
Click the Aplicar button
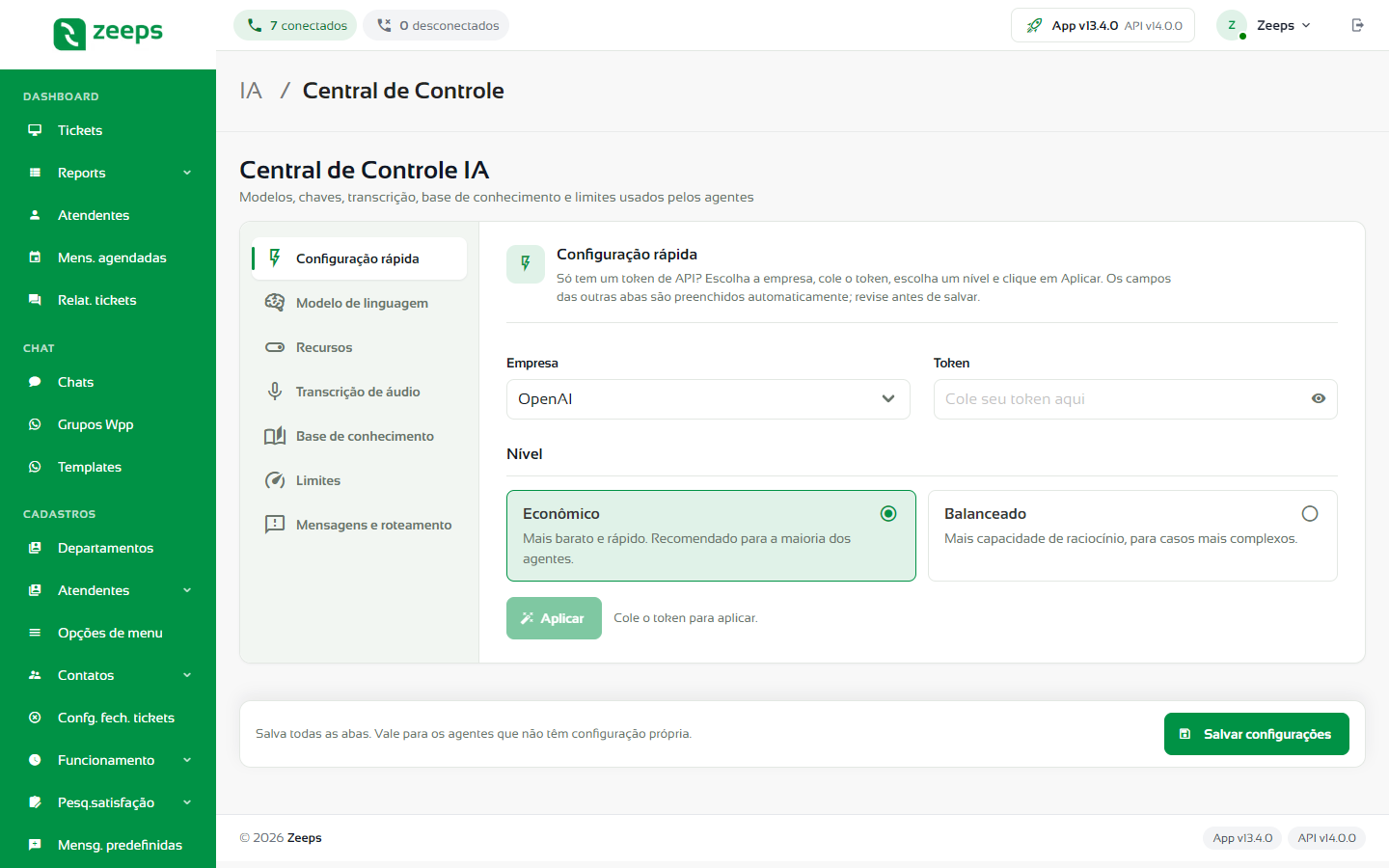click(x=554, y=618)
